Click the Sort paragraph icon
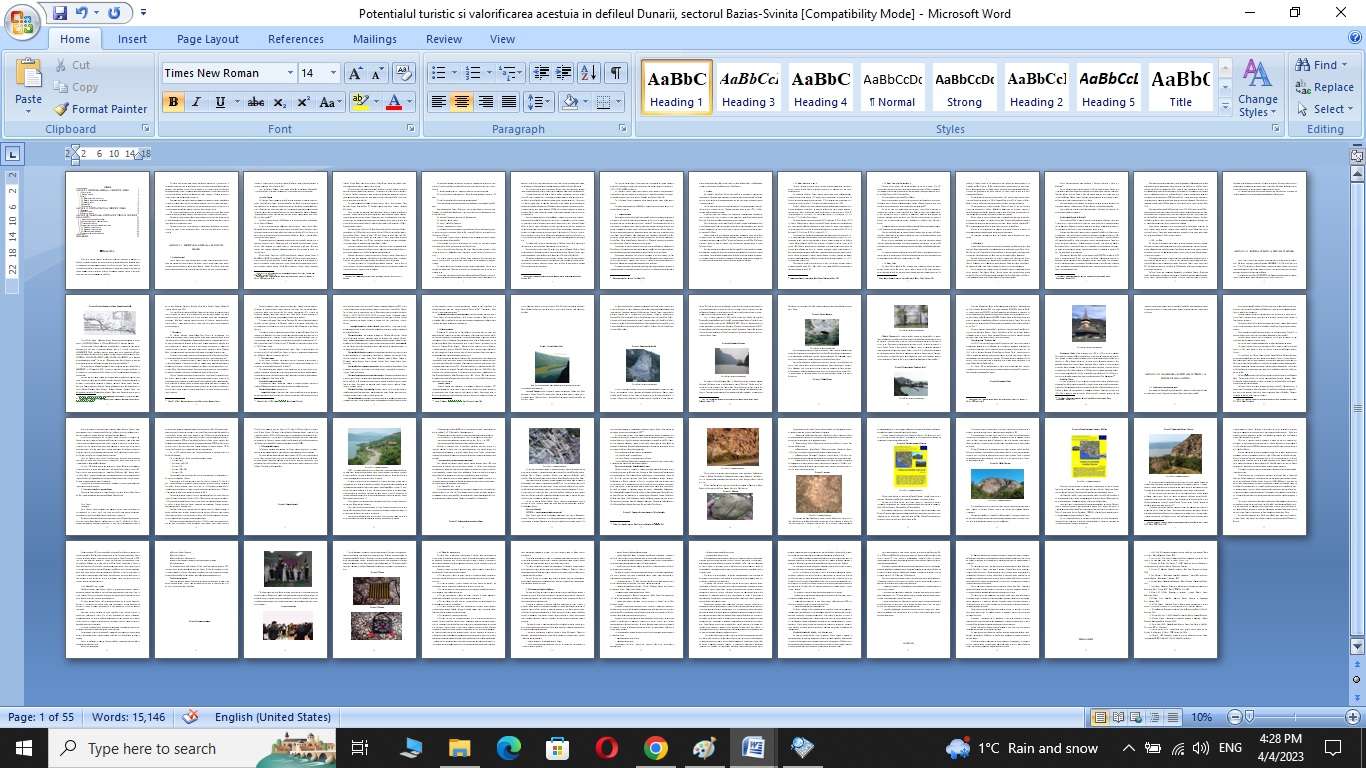This screenshot has width=1366, height=768. tap(589, 73)
